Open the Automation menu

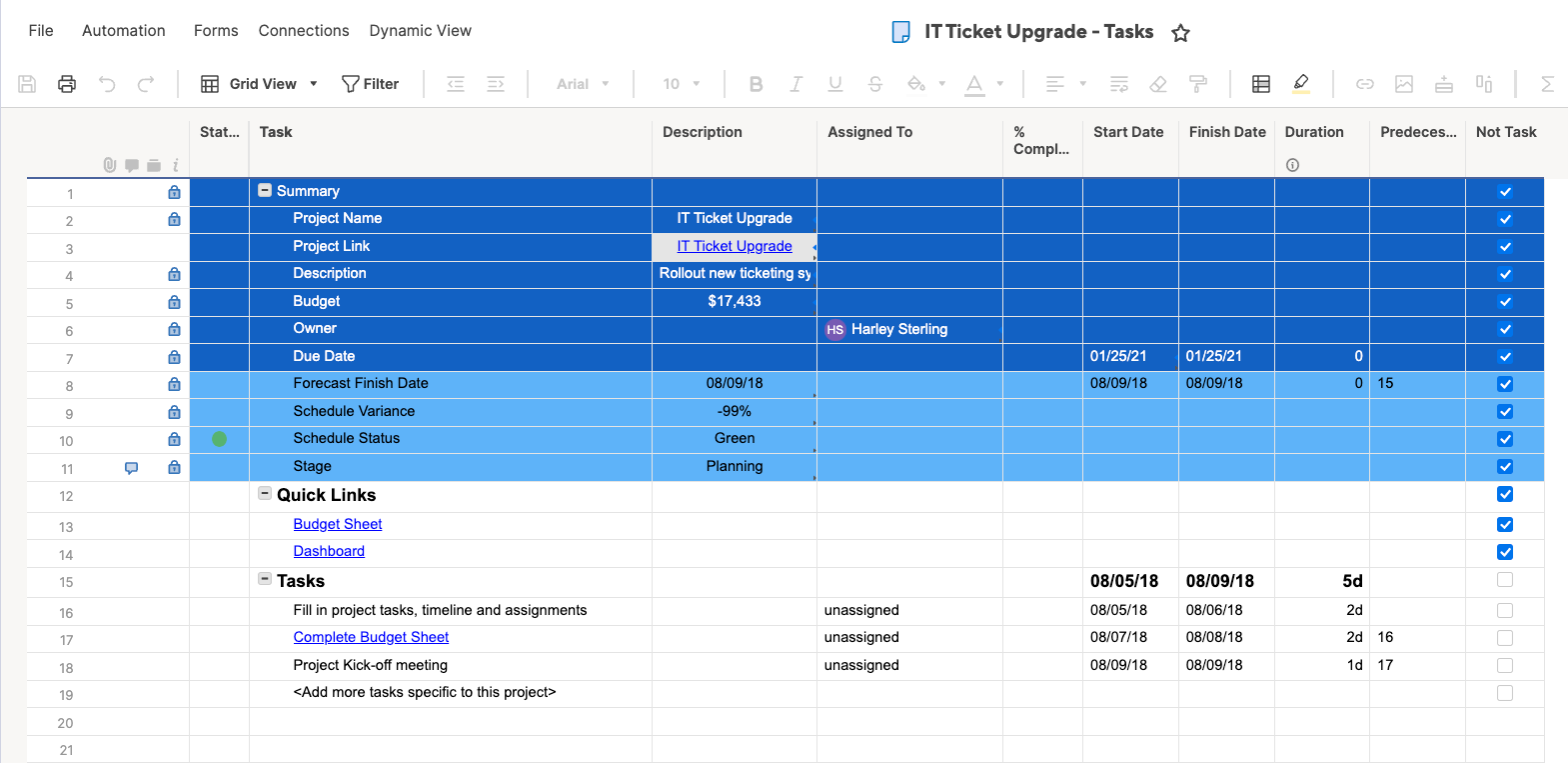pyautogui.click(x=124, y=31)
